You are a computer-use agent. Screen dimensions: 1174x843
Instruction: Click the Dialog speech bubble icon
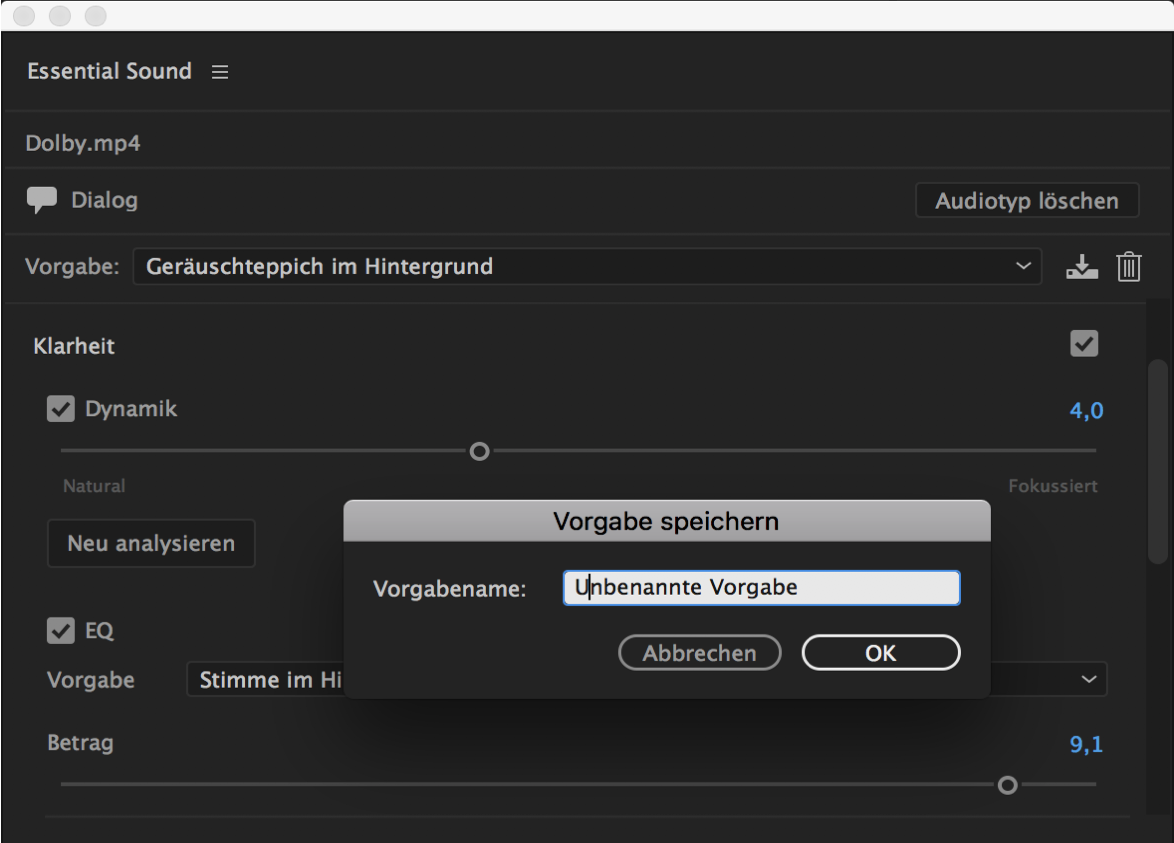(42, 201)
